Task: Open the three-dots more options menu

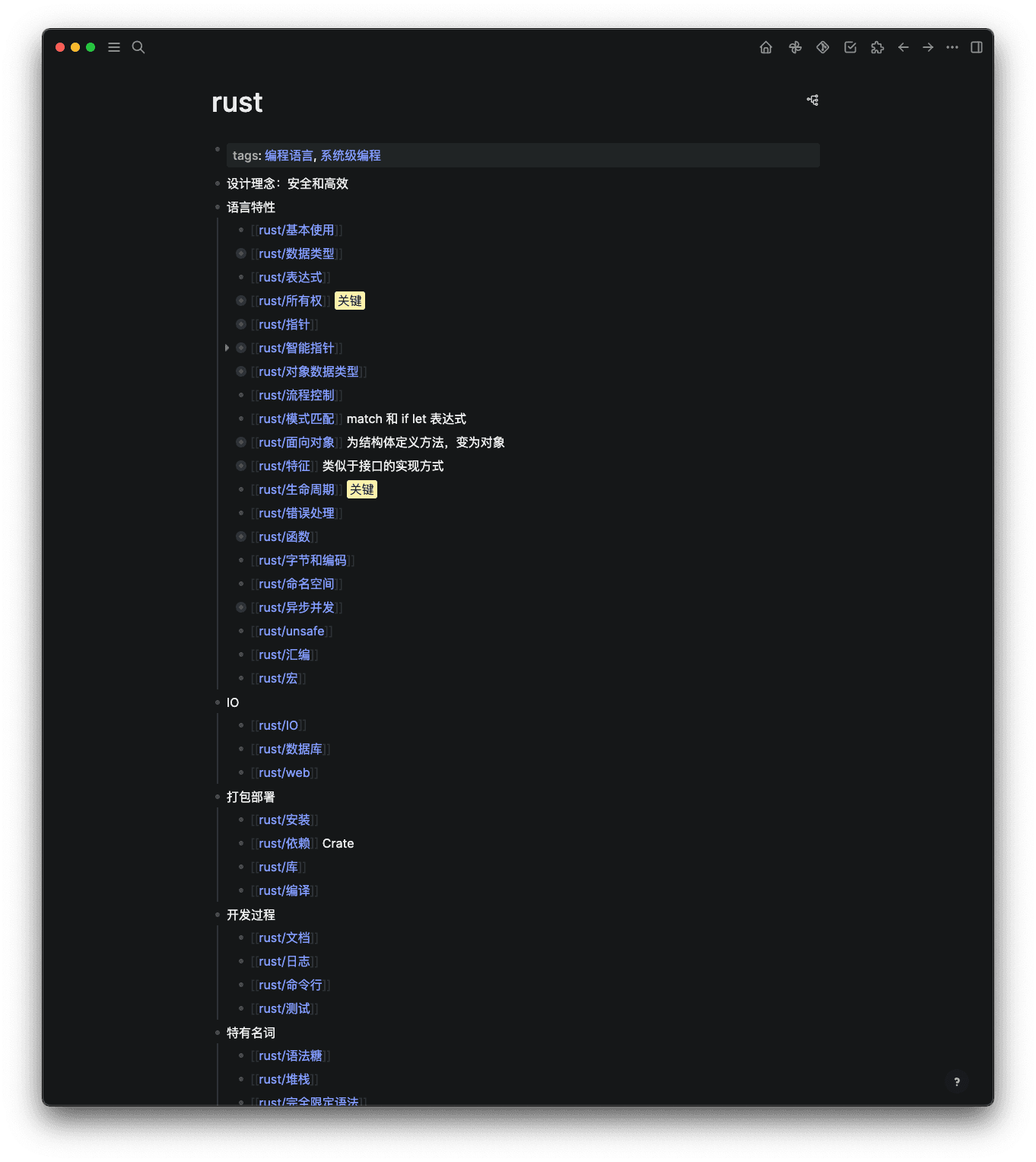Action: (x=952, y=47)
